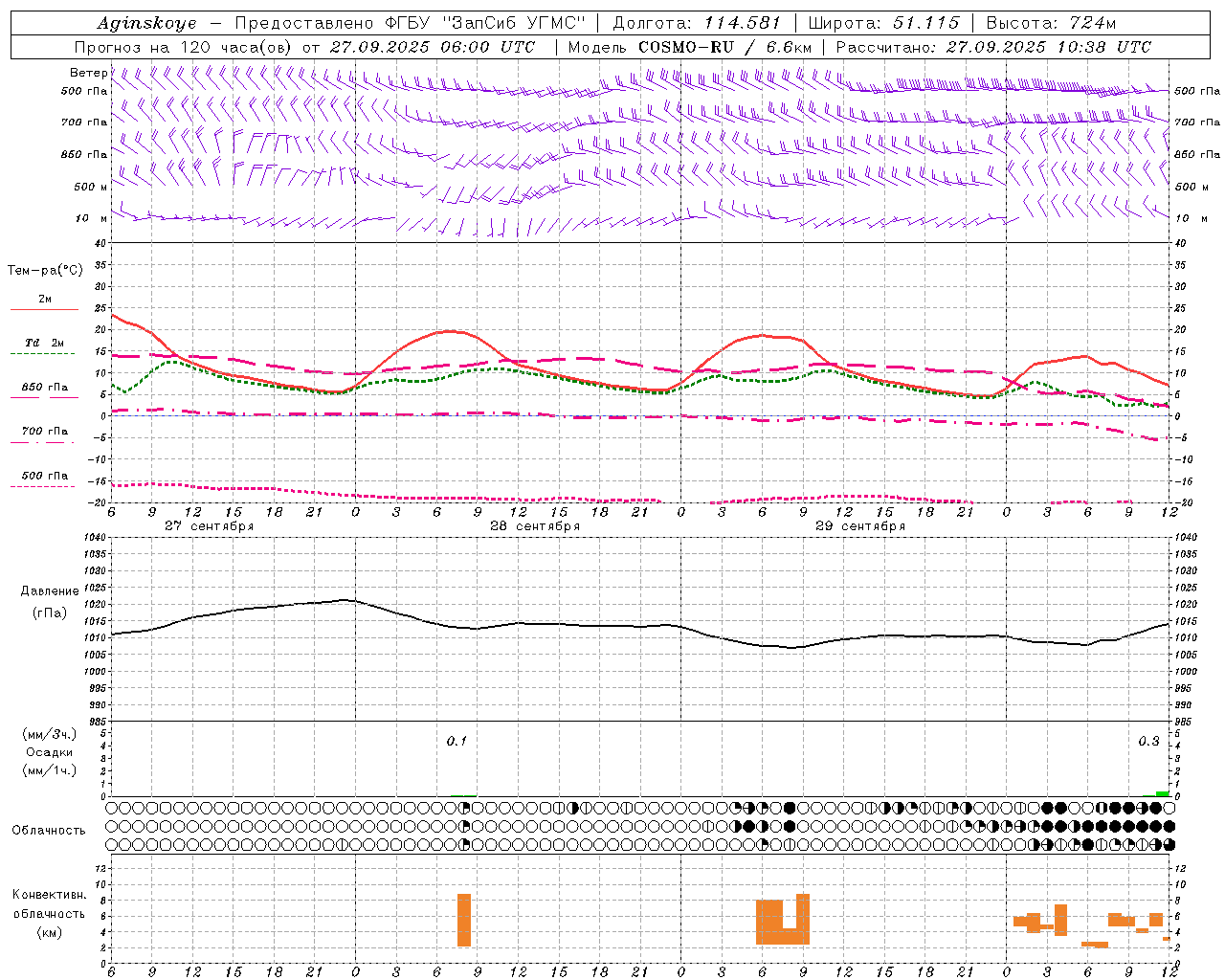
Task: Select the 'Долгота: 114.581' longitude field
Action: coord(696,23)
